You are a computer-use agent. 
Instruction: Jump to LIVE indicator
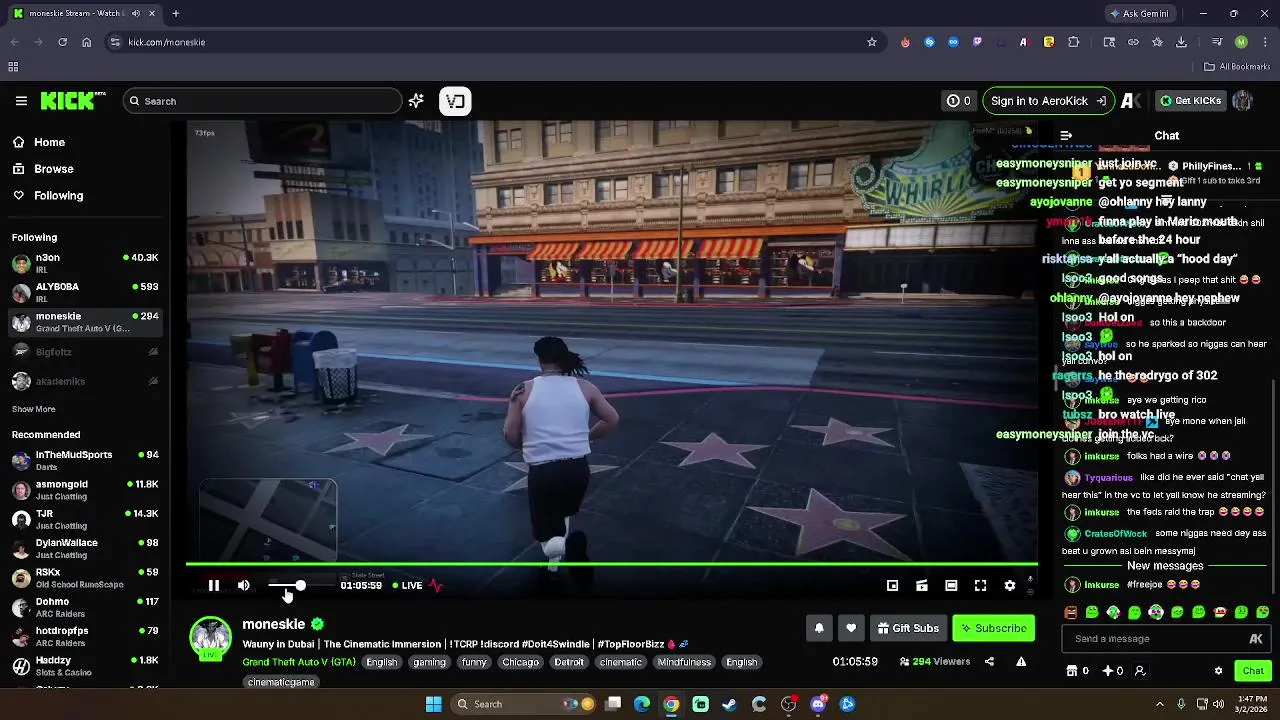point(407,585)
